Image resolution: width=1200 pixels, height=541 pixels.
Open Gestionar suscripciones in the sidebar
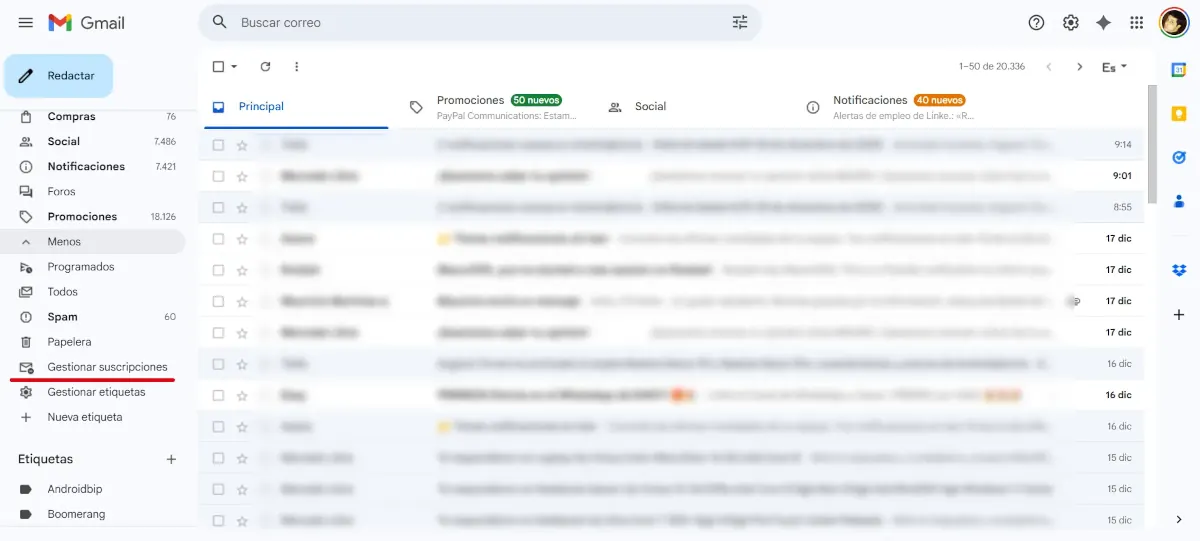[x=107, y=367]
